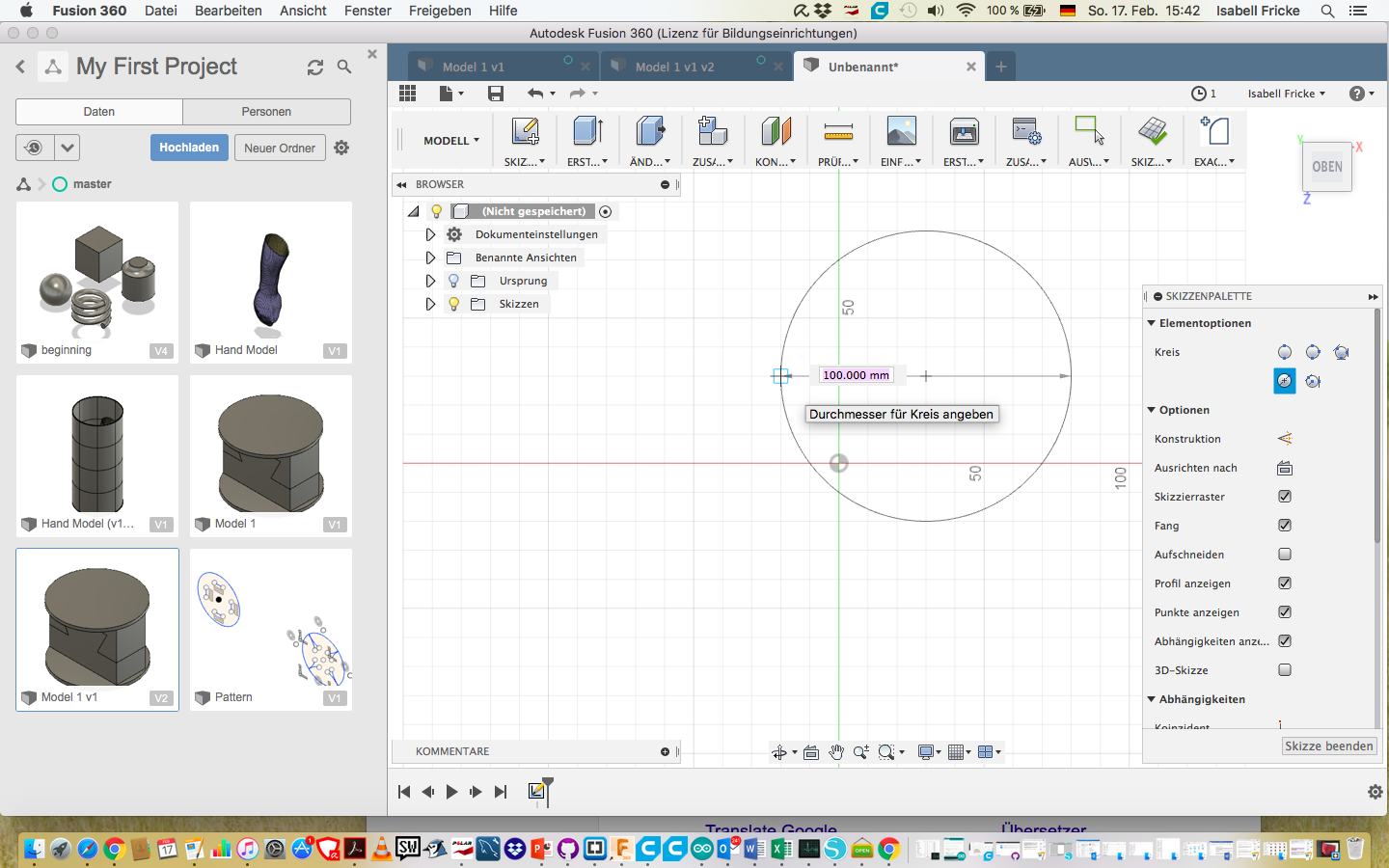The height and width of the screenshot is (868, 1389).
Task: Click the OBEN view cube face
Action: [1327, 167]
